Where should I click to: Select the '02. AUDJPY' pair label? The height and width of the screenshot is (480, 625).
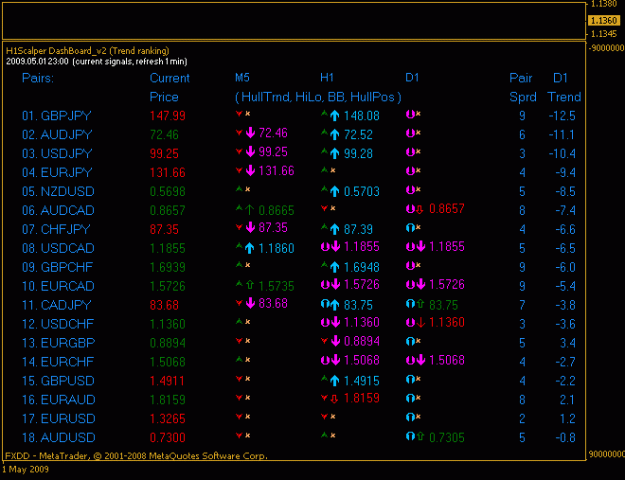click(x=57, y=135)
